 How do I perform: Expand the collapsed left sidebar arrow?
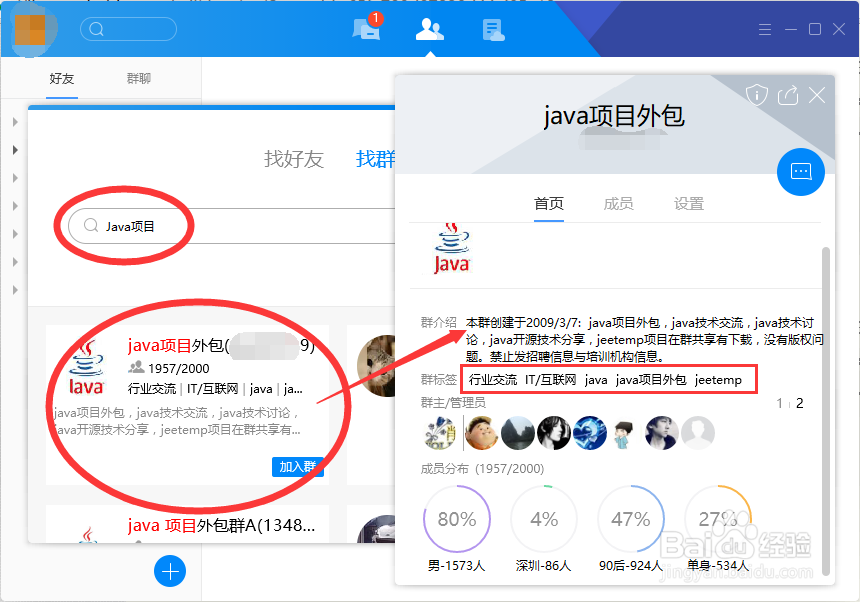pyautogui.click(x=14, y=150)
